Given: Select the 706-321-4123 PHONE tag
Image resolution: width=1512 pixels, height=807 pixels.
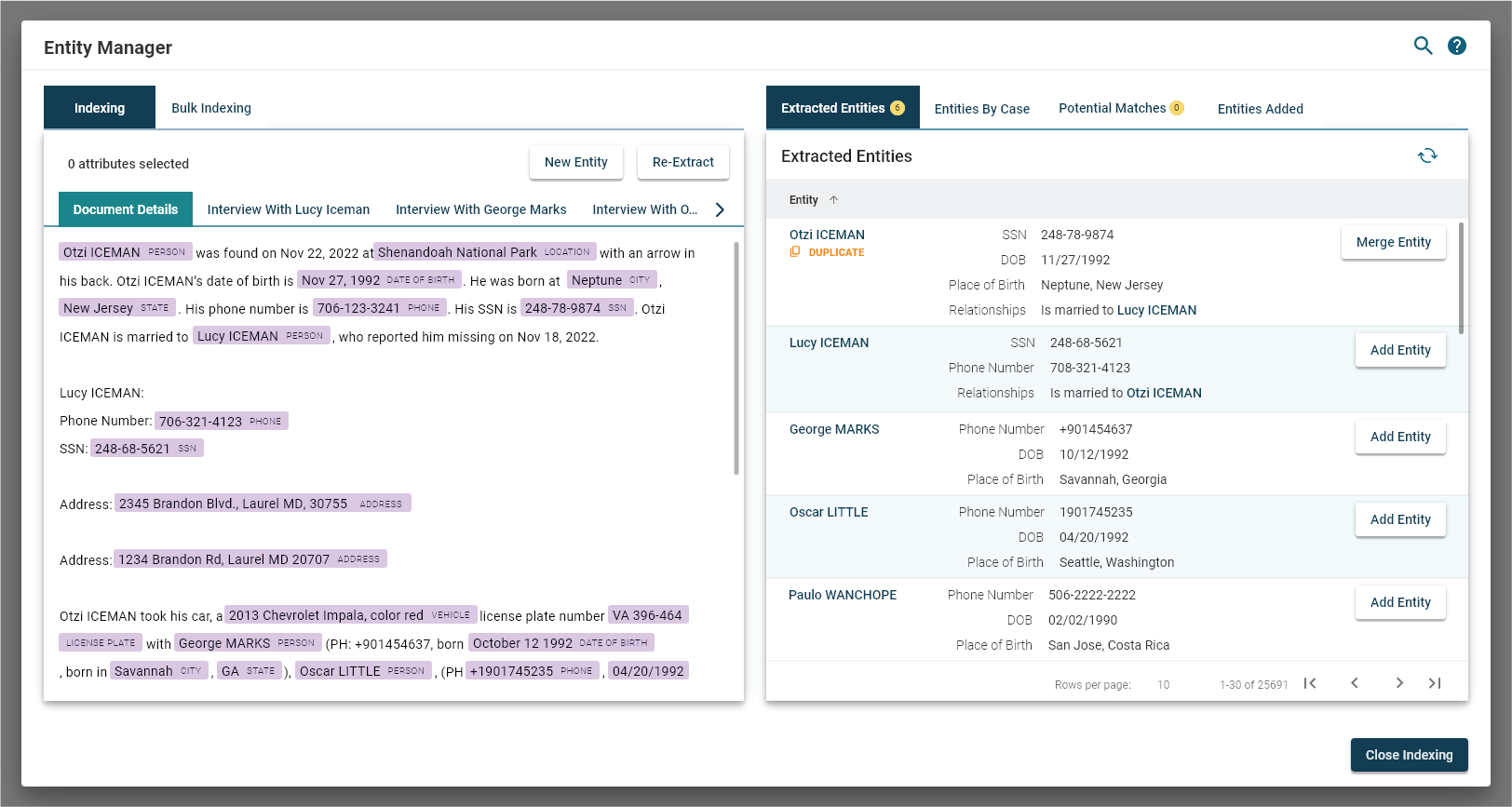Looking at the screenshot, I should click(x=222, y=421).
